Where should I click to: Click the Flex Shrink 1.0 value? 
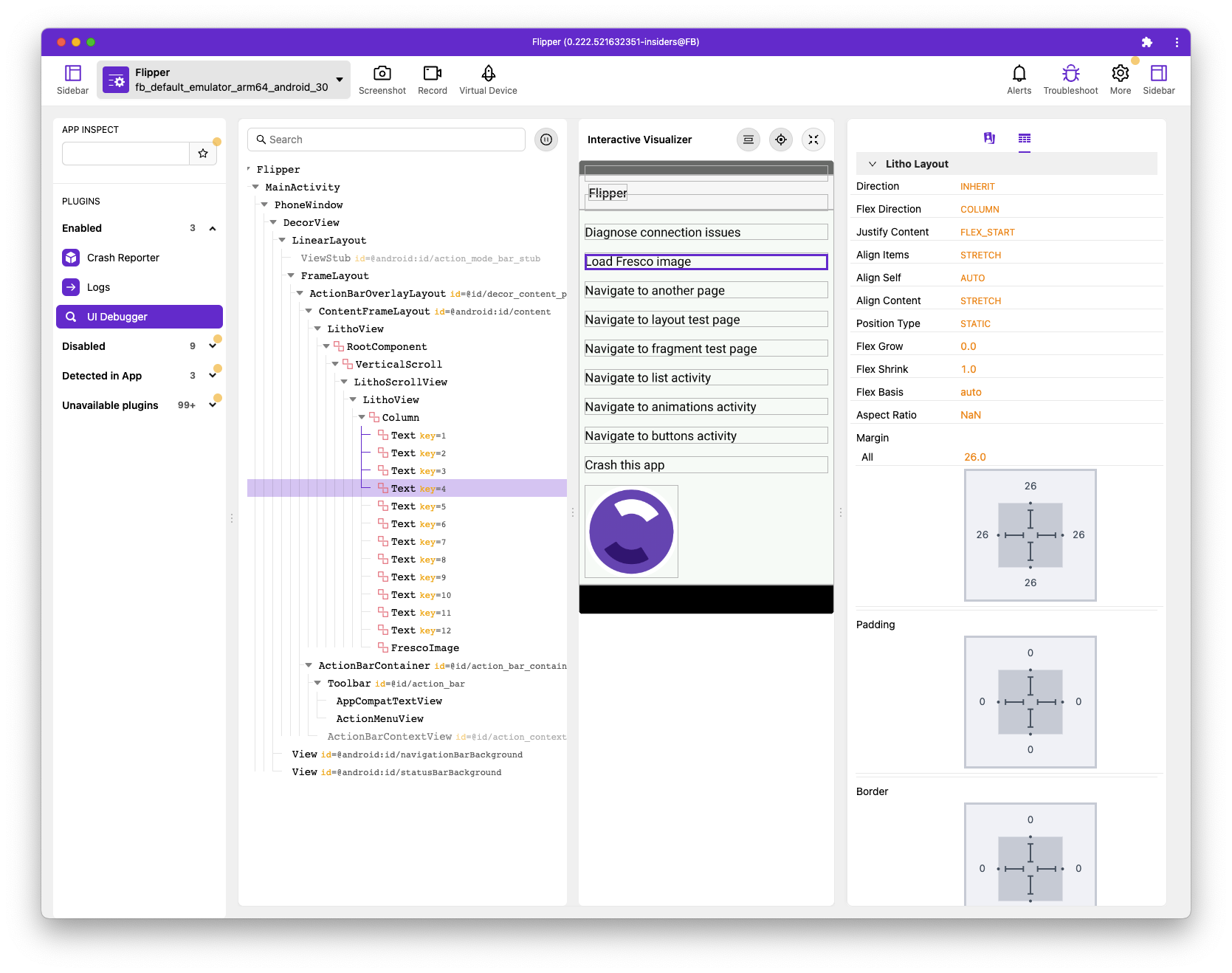tap(968, 369)
